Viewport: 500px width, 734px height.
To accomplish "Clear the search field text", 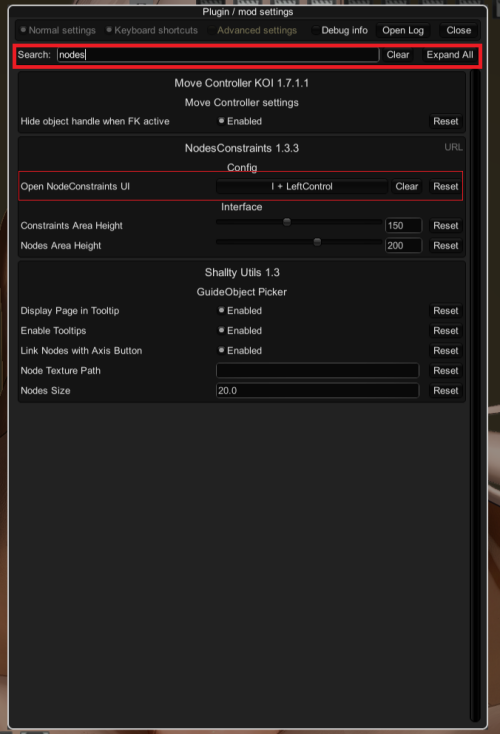I will coord(397,55).
